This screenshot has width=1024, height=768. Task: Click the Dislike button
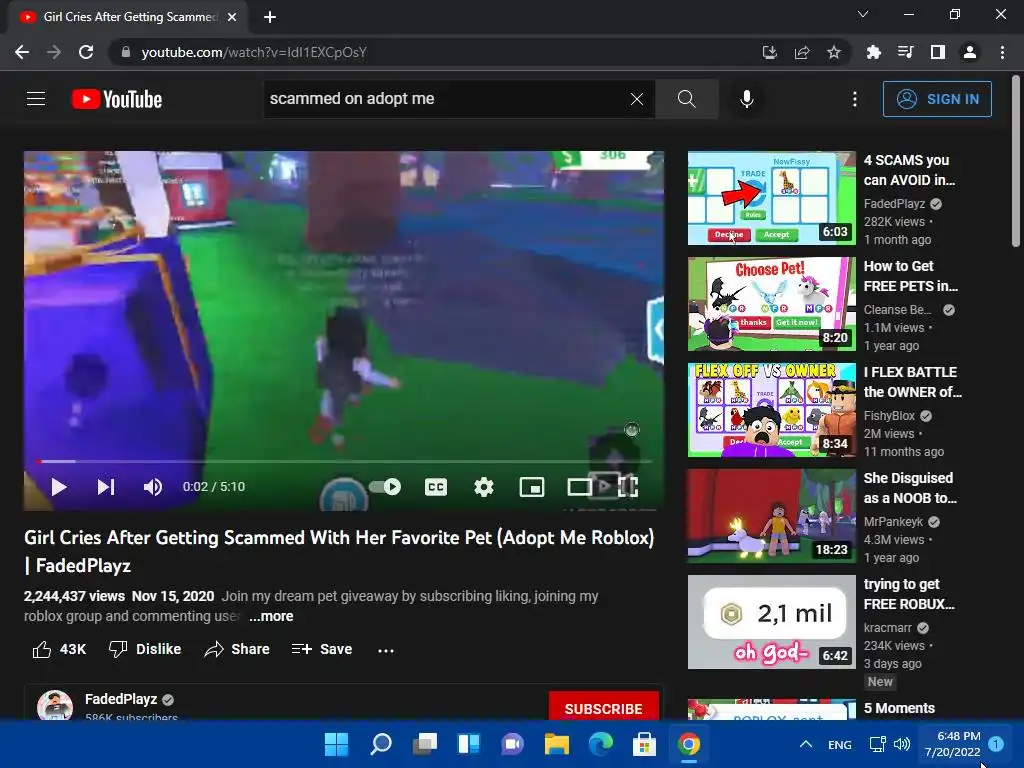[145, 649]
